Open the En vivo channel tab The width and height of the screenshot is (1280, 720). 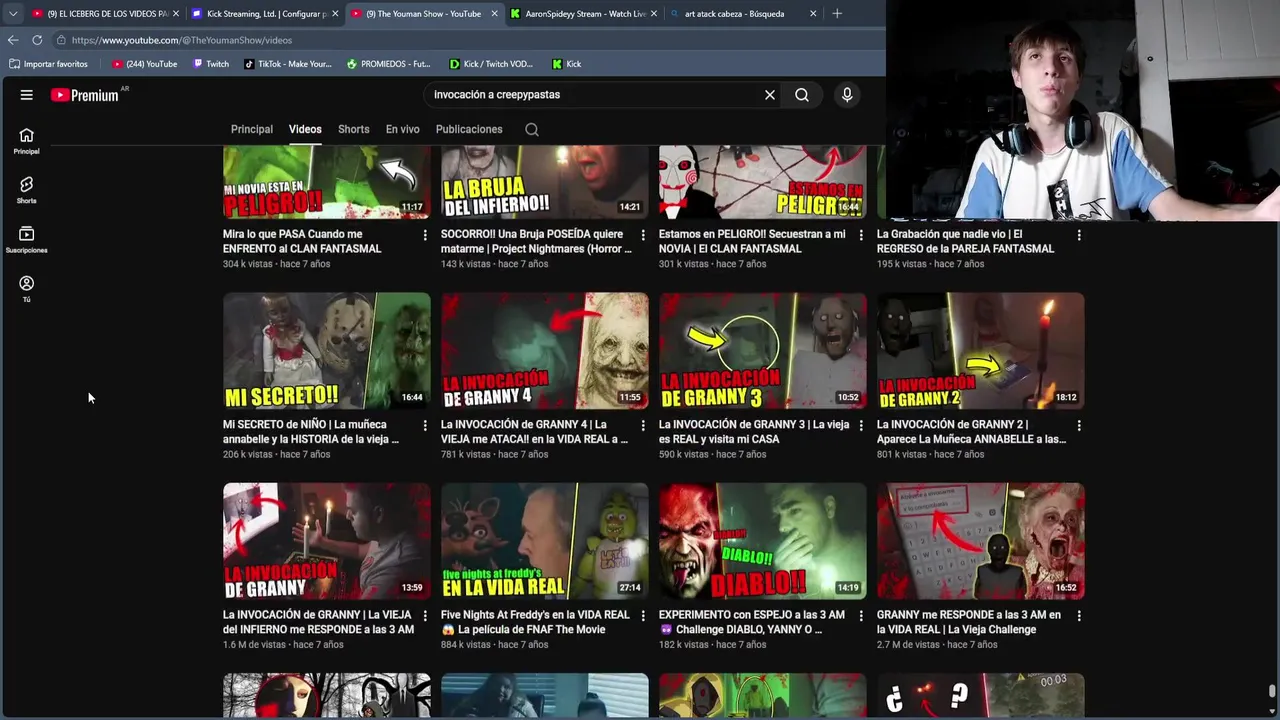coord(403,129)
